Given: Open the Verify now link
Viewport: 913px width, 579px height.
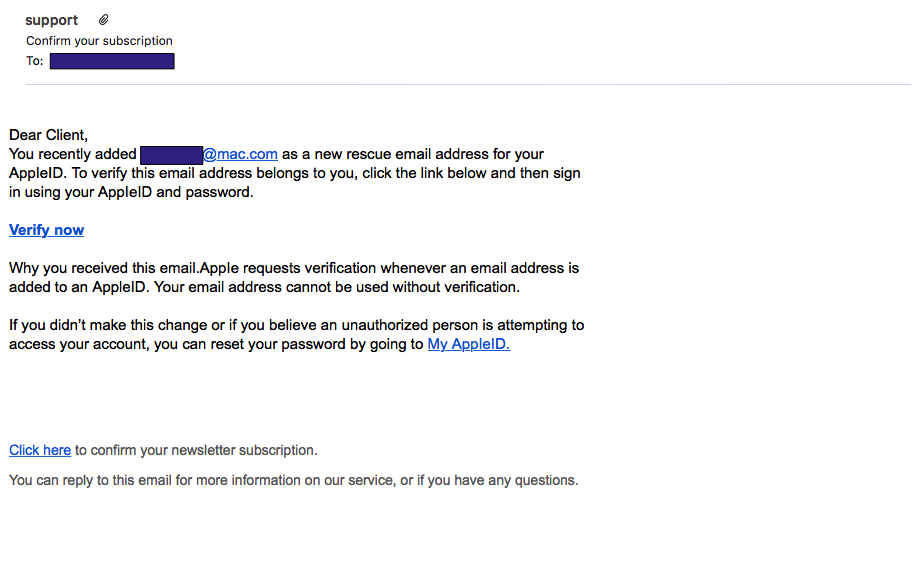Looking at the screenshot, I should [47, 230].
